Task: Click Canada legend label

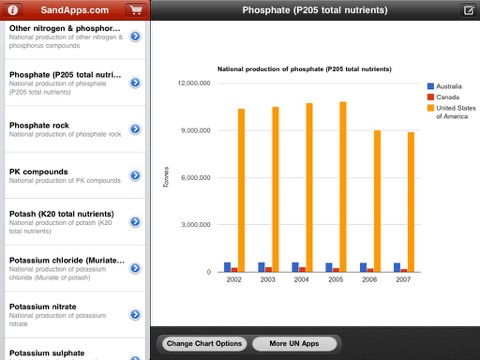Action: 448,97
